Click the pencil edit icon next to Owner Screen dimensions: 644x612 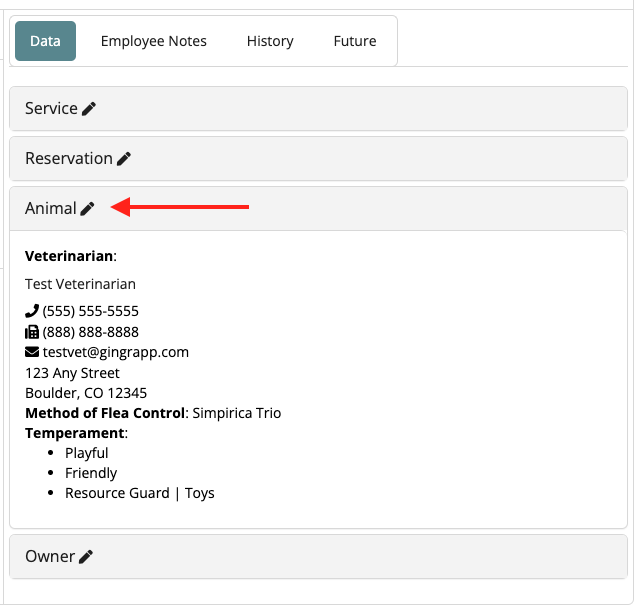click(86, 557)
